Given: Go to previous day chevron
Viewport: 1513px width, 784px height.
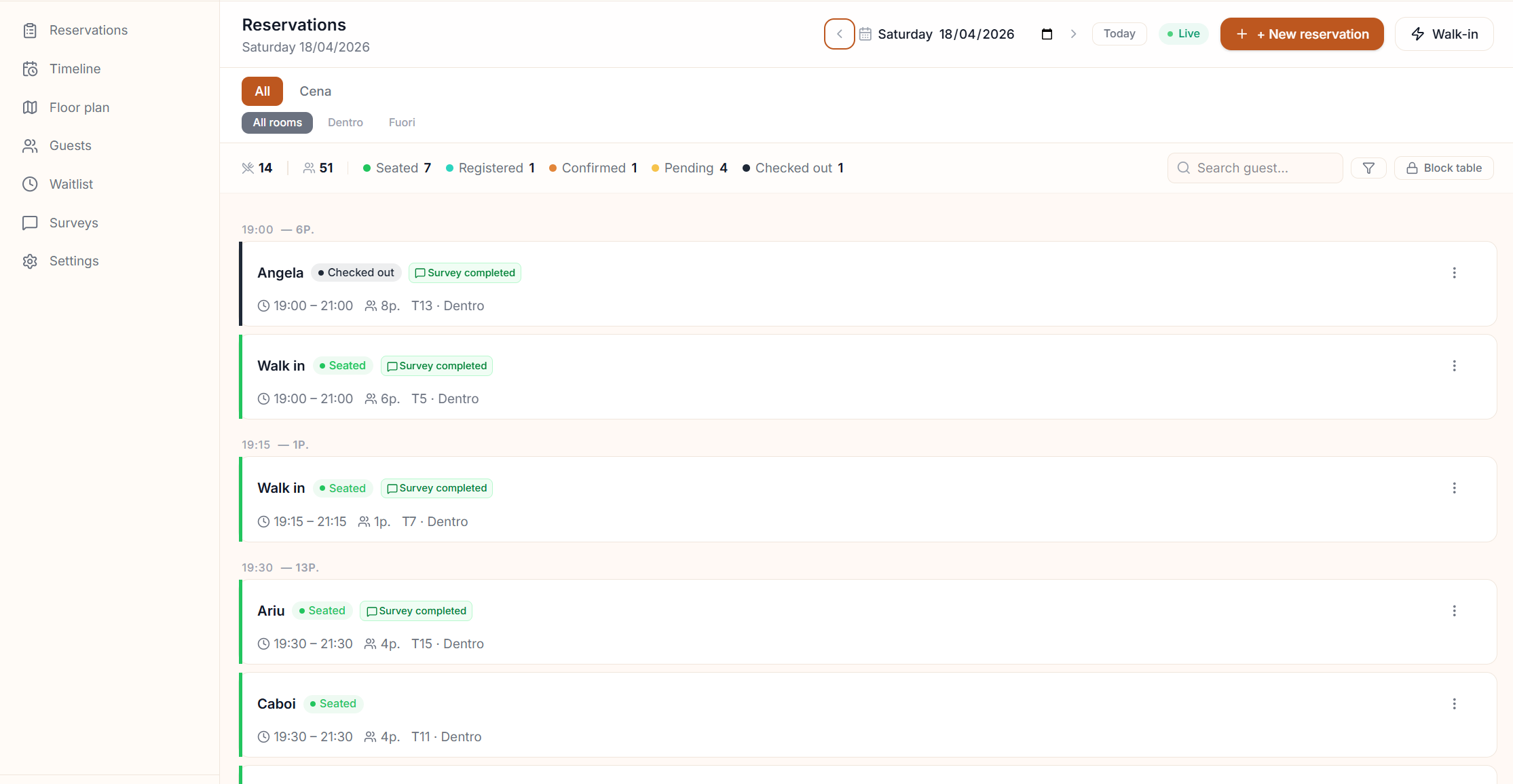Looking at the screenshot, I should click(x=839, y=34).
